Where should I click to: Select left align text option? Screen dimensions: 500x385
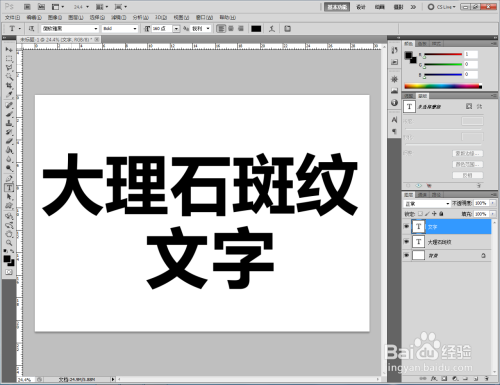coord(221,29)
